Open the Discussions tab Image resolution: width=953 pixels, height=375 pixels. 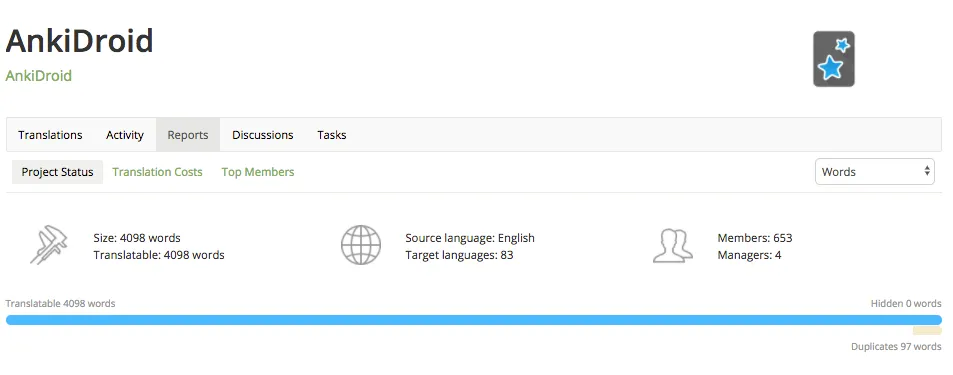click(x=263, y=135)
